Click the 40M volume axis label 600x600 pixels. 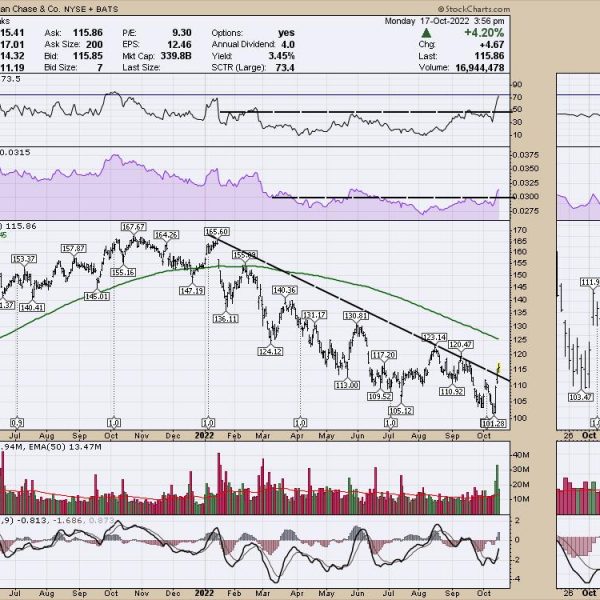520,455
